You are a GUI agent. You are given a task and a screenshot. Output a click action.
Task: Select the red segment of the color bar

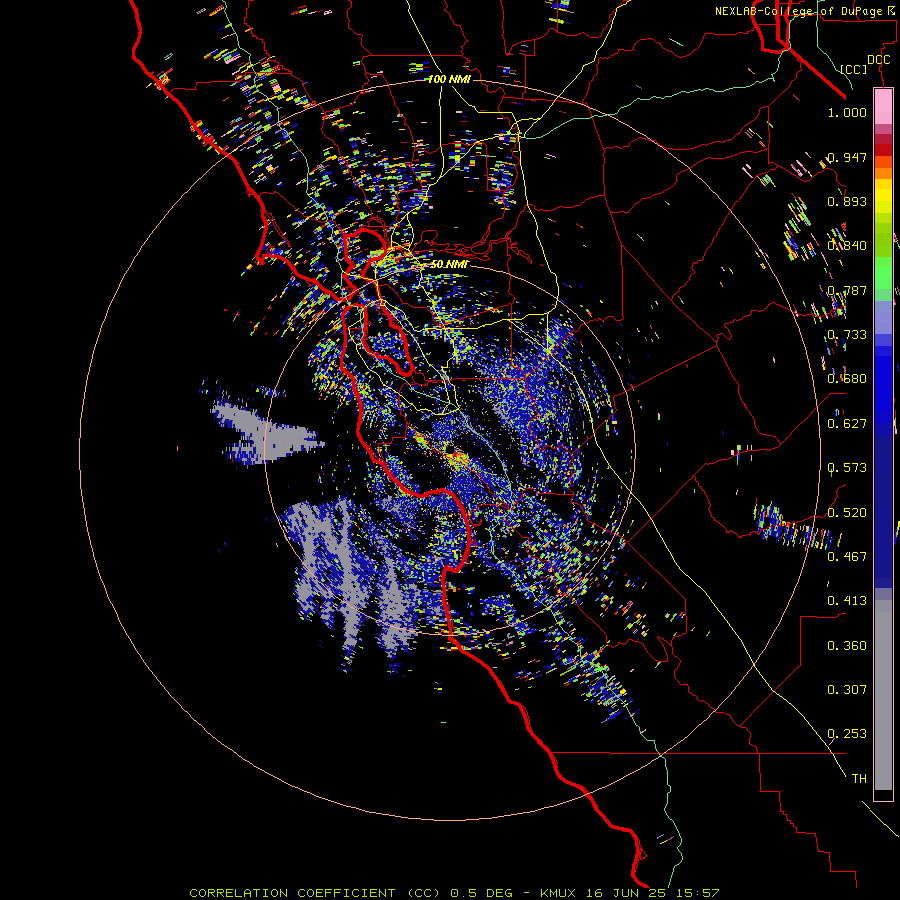[883, 150]
